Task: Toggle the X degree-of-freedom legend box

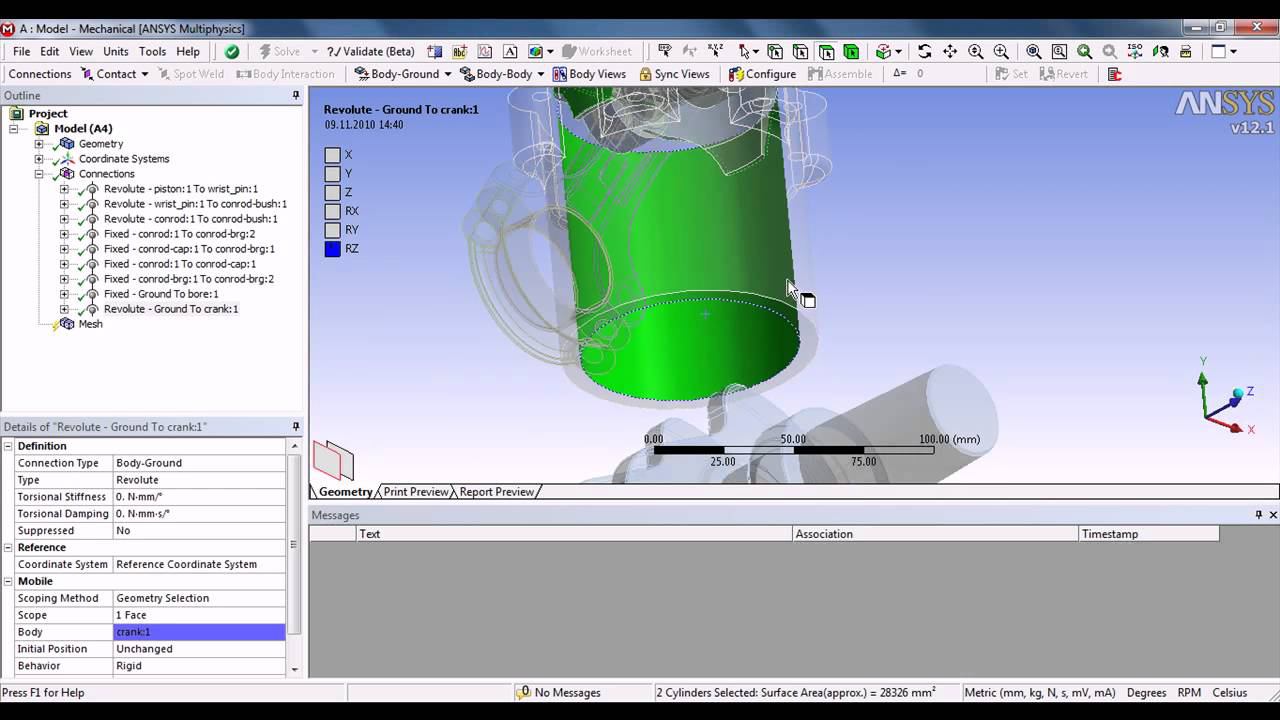Action: (x=332, y=155)
